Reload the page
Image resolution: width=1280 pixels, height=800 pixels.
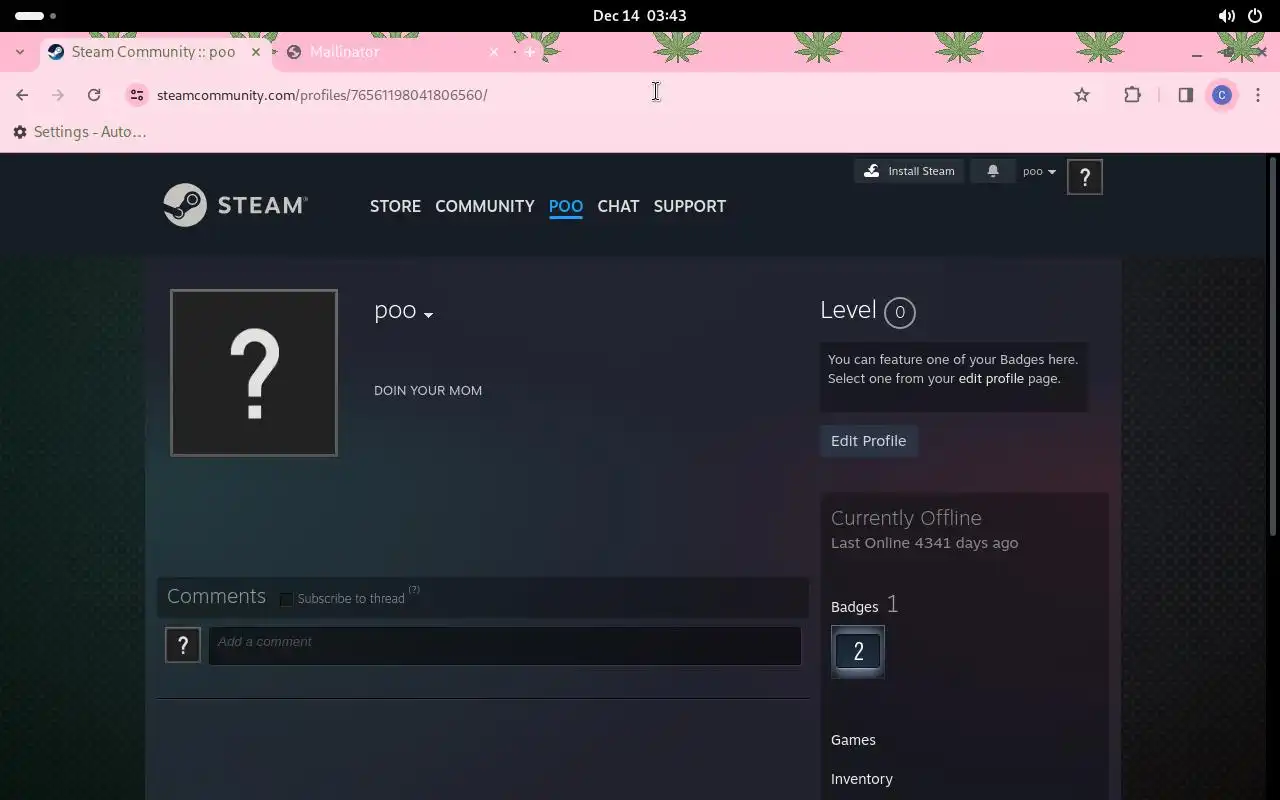click(x=94, y=95)
